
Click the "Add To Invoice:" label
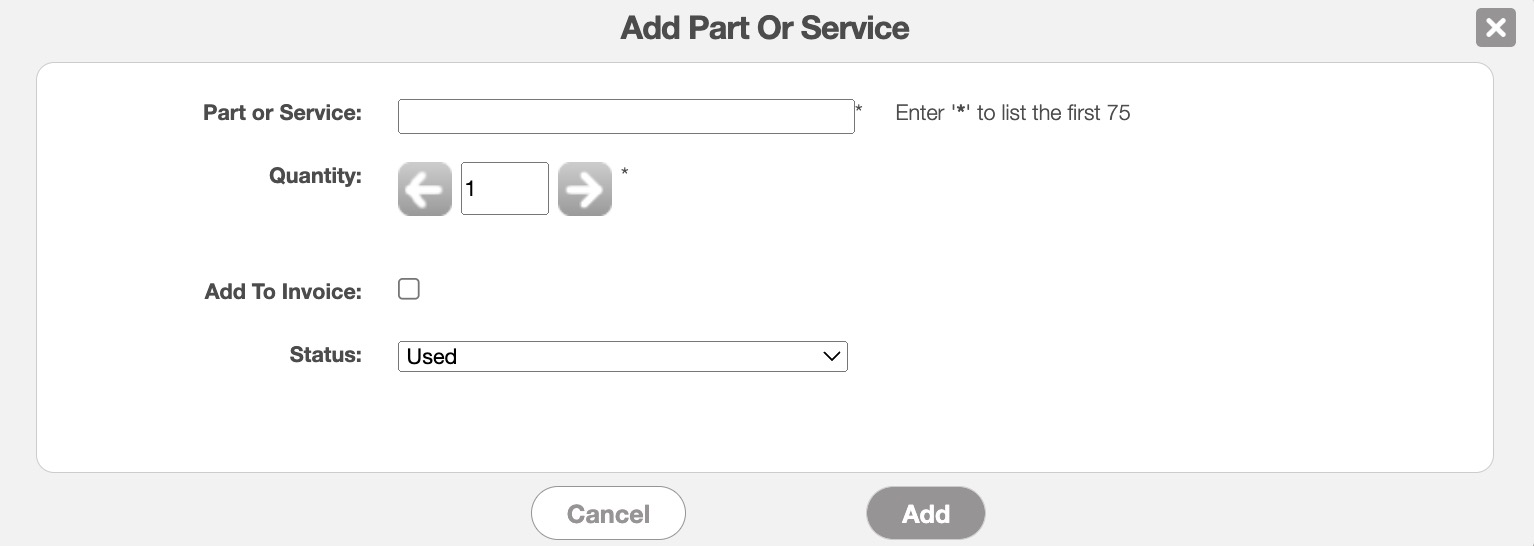pyautogui.click(x=283, y=292)
